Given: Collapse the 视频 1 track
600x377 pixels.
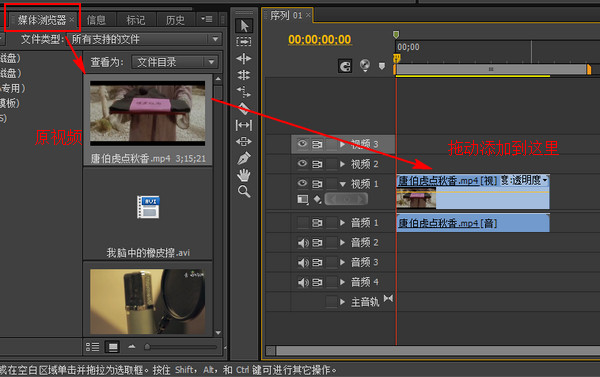Looking at the screenshot, I should tap(343, 184).
